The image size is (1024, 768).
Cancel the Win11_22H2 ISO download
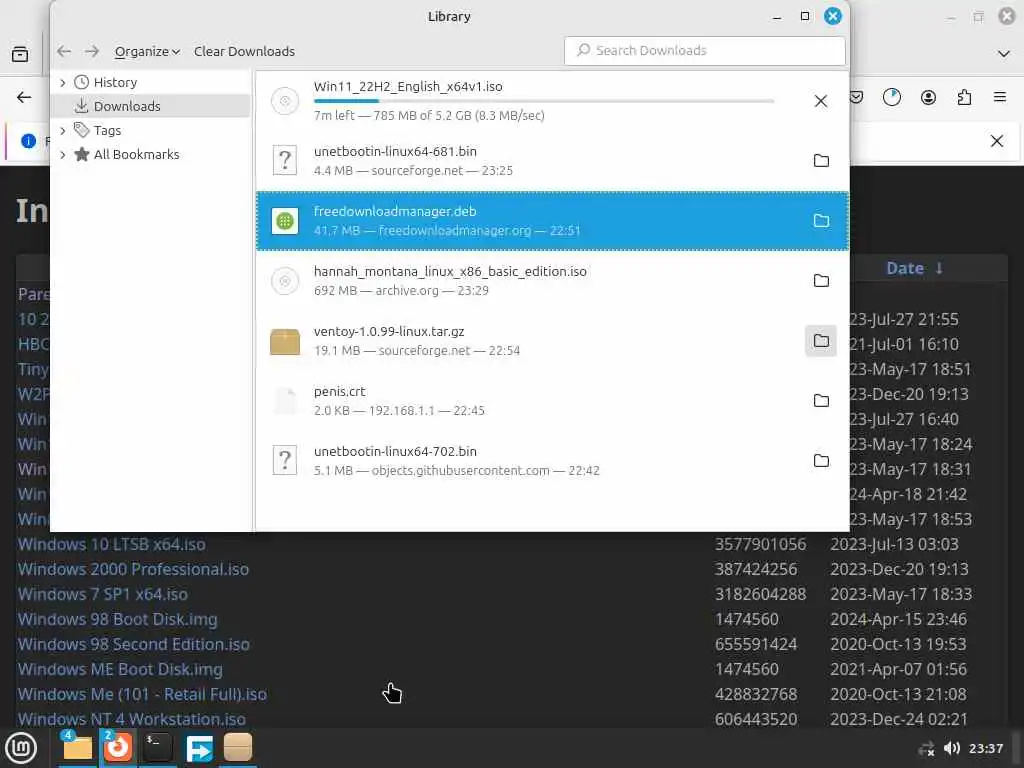pyautogui.click(x=821, y=101)
